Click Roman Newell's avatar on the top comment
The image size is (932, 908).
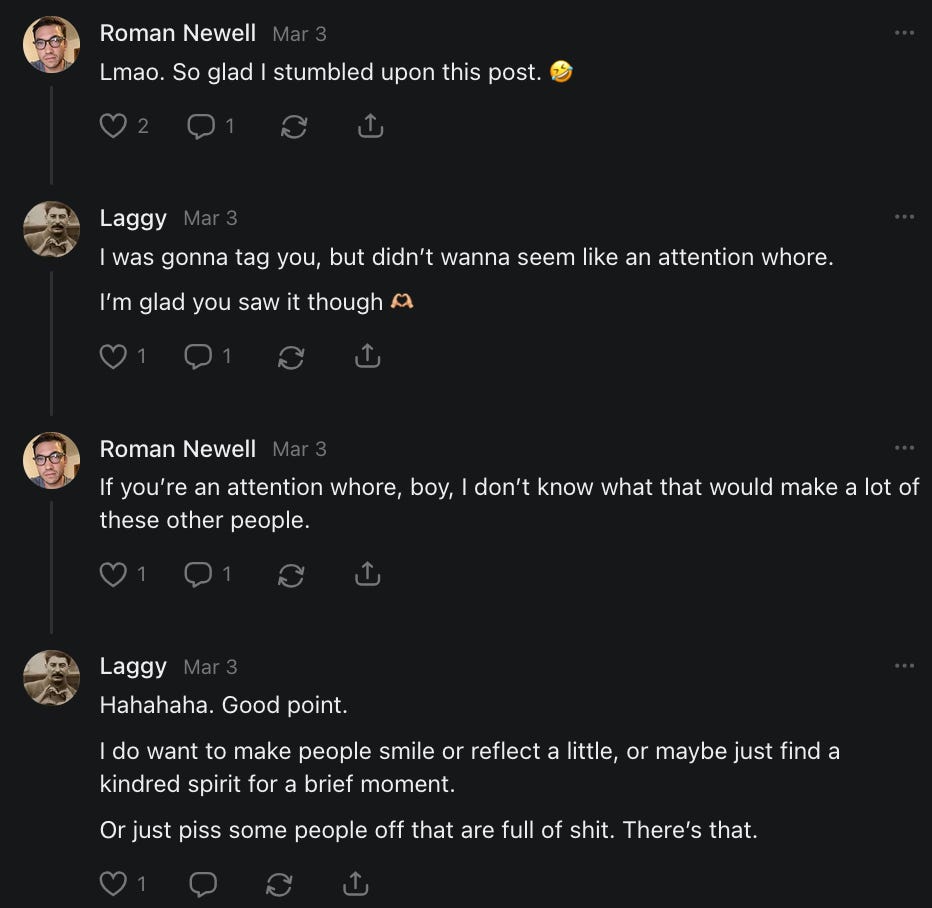pyautogui.click(x=51, y=44)
